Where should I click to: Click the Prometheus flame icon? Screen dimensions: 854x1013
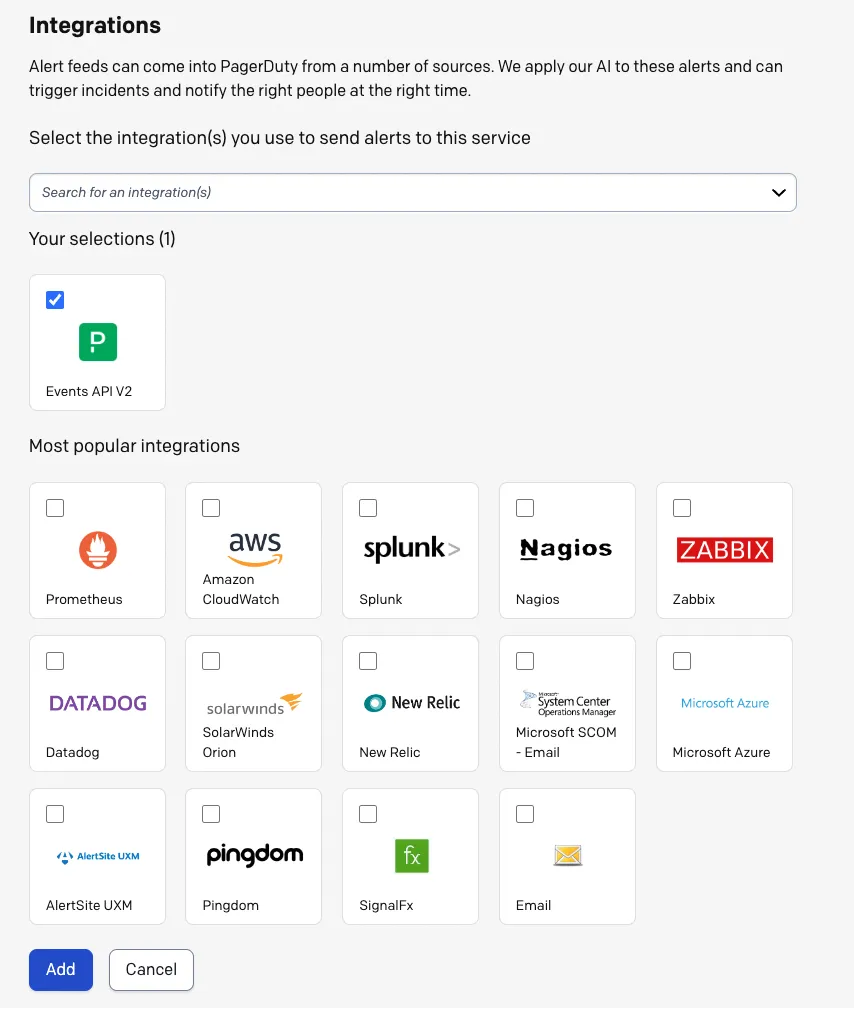(x=97, y=550)
